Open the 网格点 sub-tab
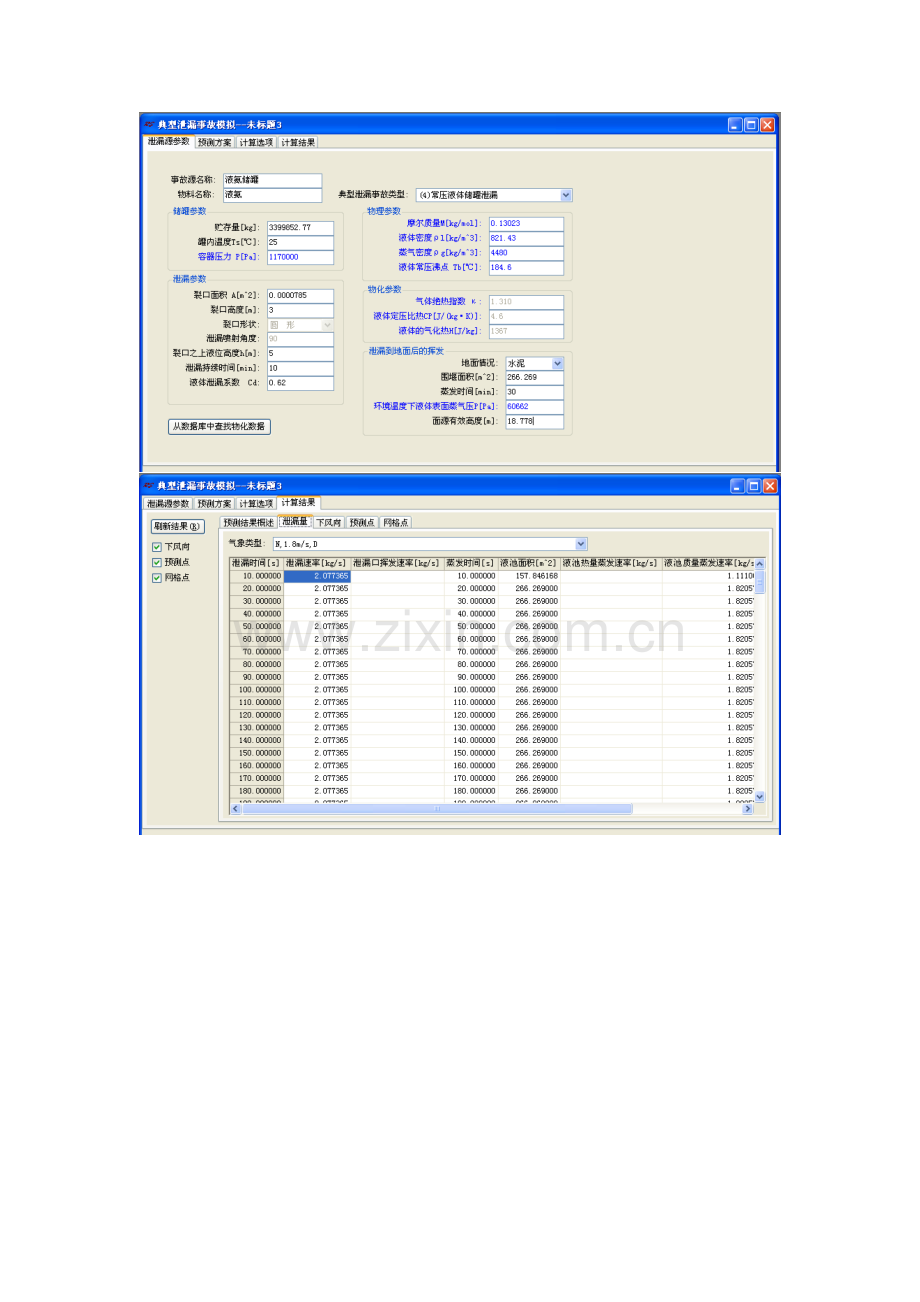The height and width of the screenshot is (1302, 920). [395, 522]
